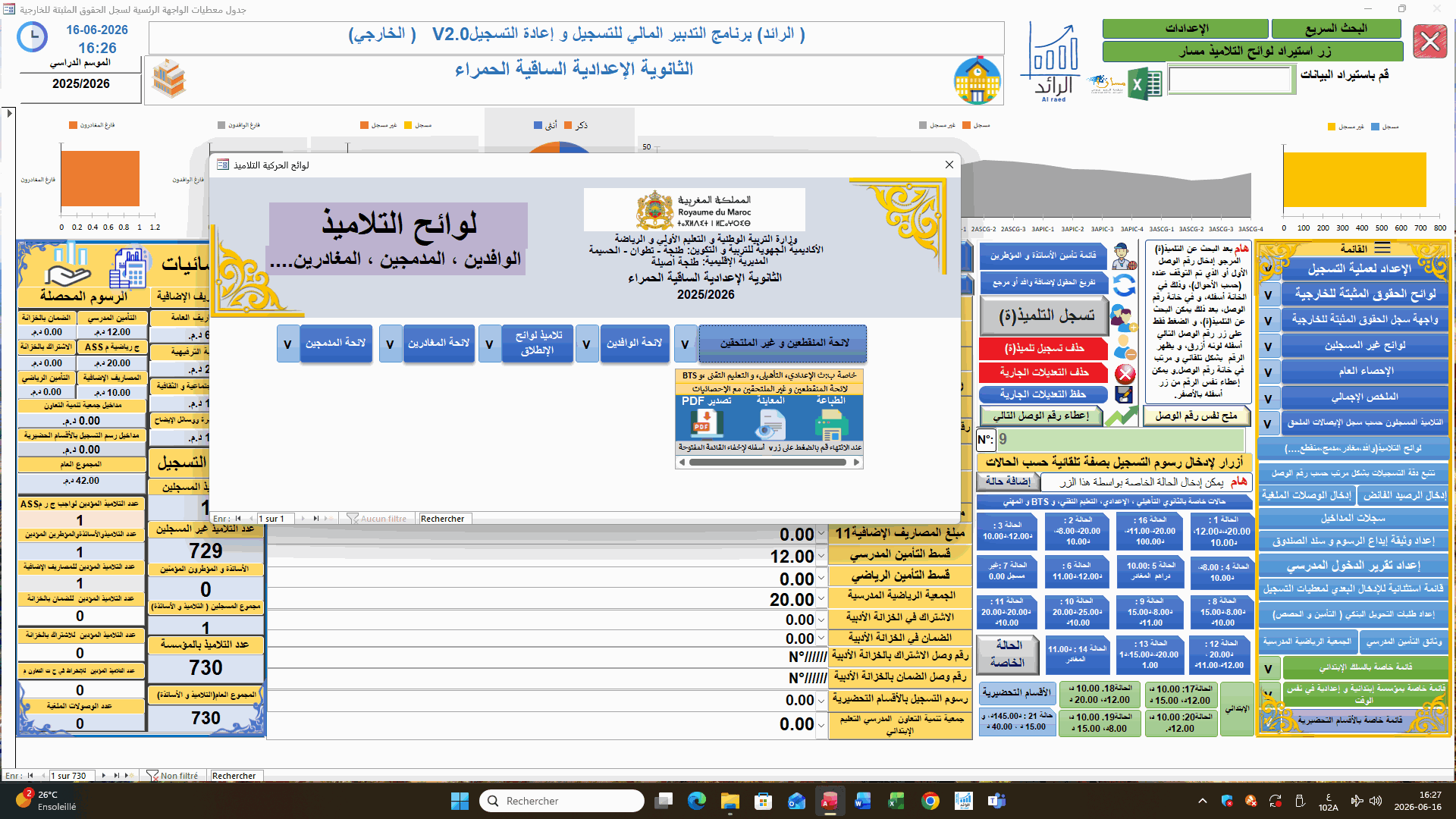The width and height of the screenshot is (1456, 819).
Task: Expand V beside قائمة خاصة بالسلك الإبتدائي
Action: click(x=1268, y=669)
